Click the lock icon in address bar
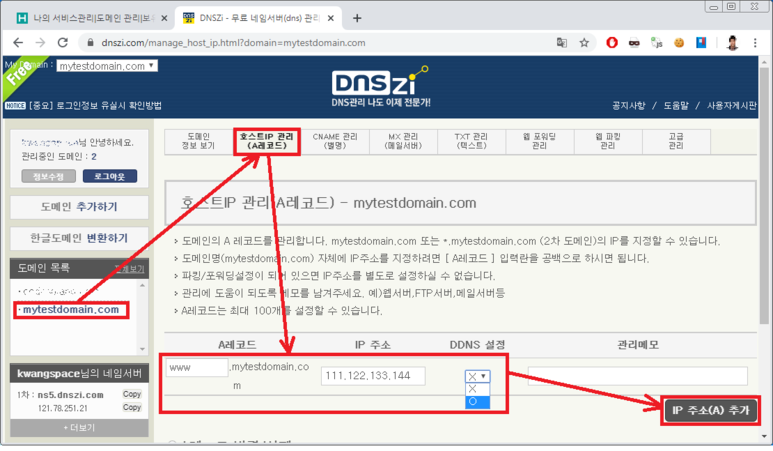Viewport: 773px width, 451px height. (90, 43)
